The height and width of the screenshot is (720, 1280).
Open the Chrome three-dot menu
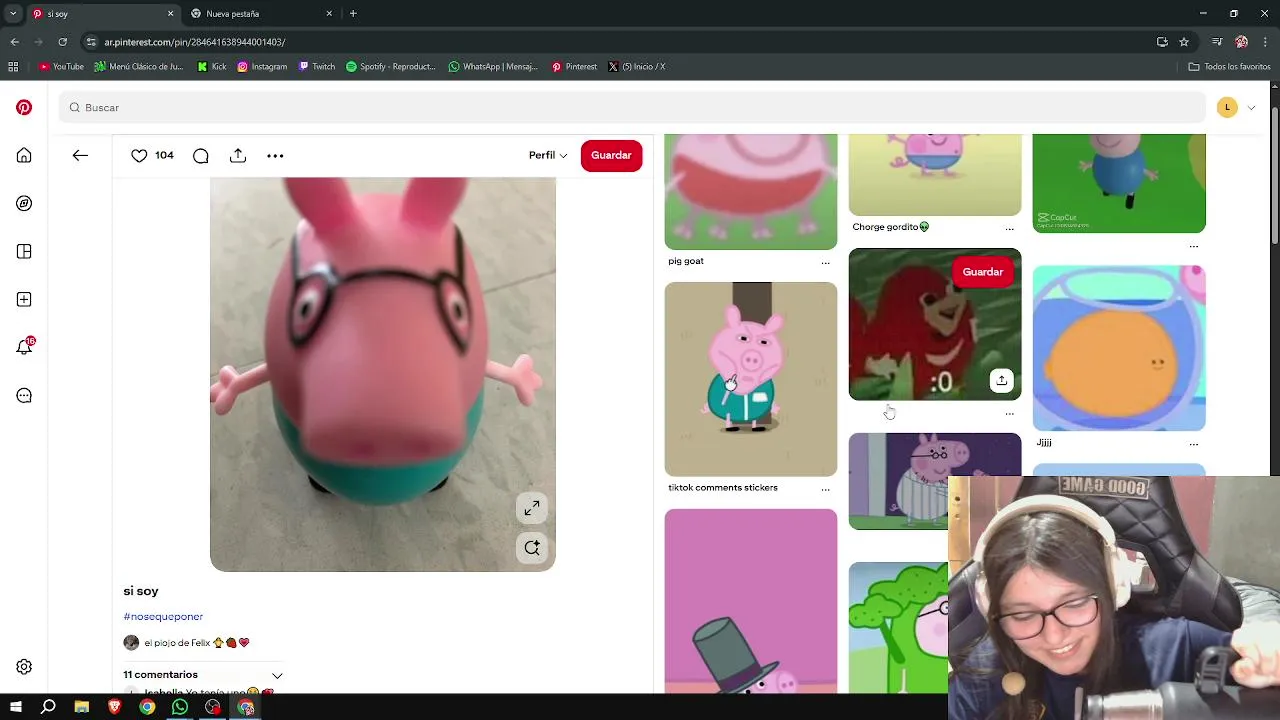pyautogui.click(x=1266, y=42)
